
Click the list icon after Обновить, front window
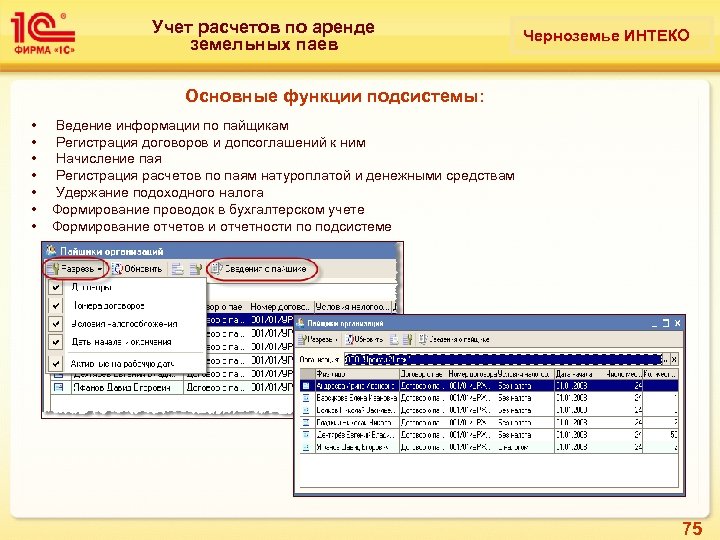pyautogui.click(x=394, y=340)
